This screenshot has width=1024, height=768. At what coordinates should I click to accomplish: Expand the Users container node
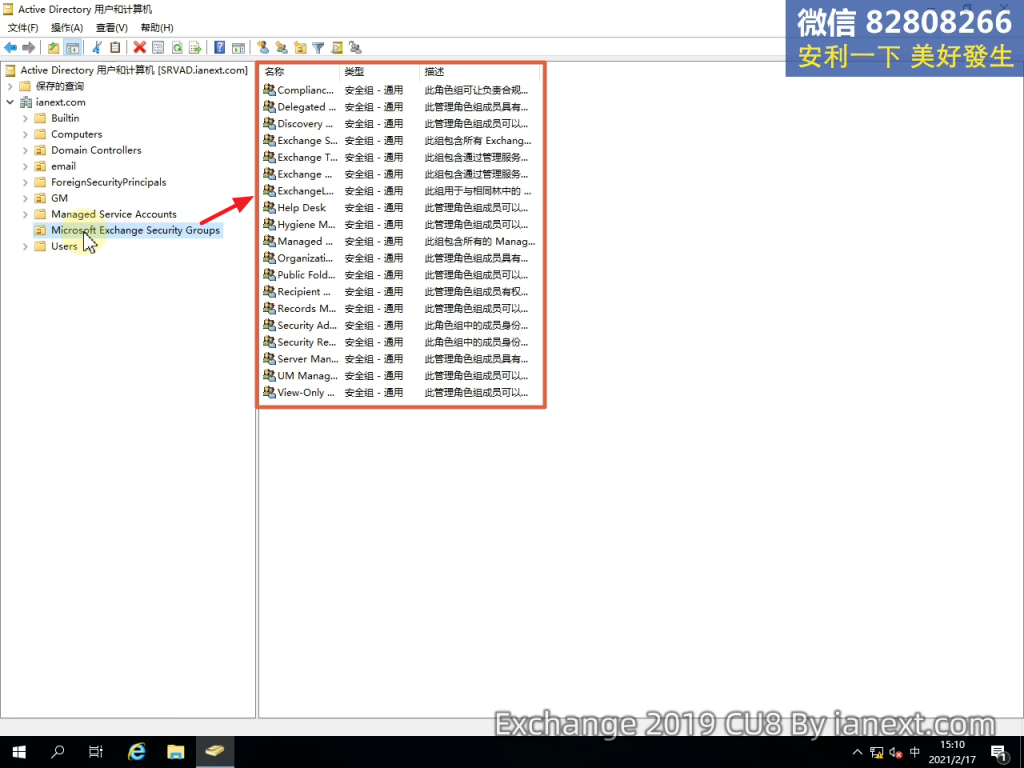coord(25,246)
